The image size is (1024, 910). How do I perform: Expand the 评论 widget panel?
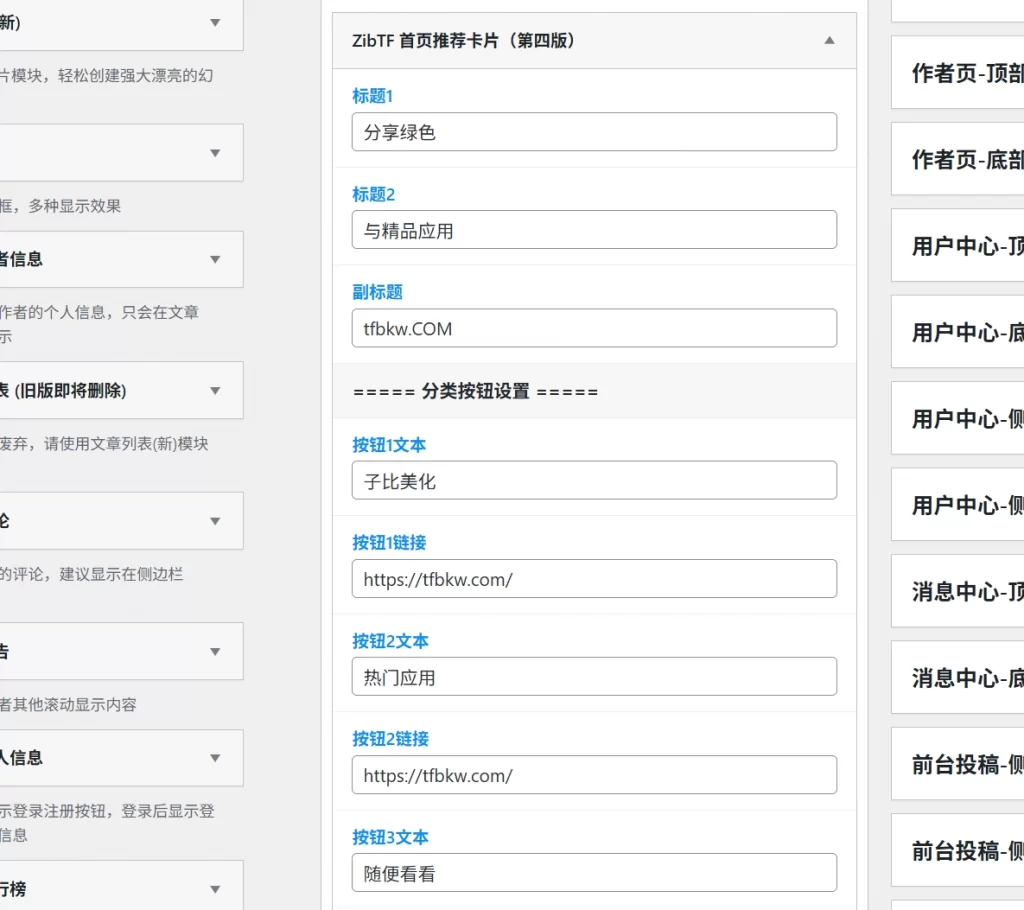pos(215,520)
